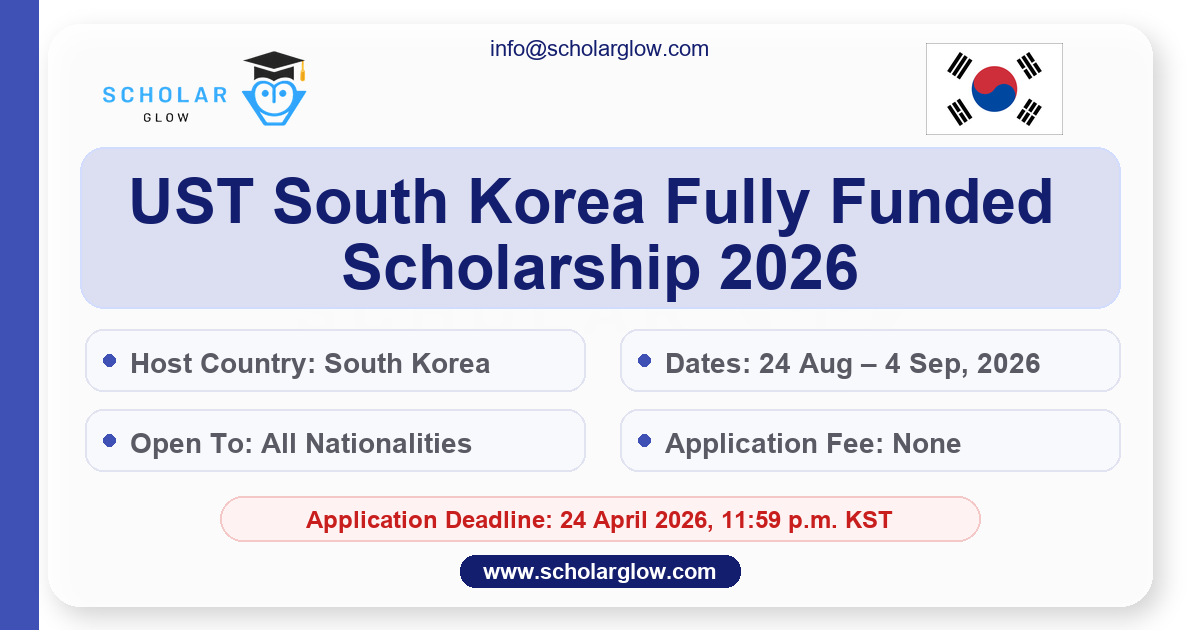This screenshot has height=630, width=1200.
Task: Select the Host Country: South Korea box
Action: [x=335, y=361]
